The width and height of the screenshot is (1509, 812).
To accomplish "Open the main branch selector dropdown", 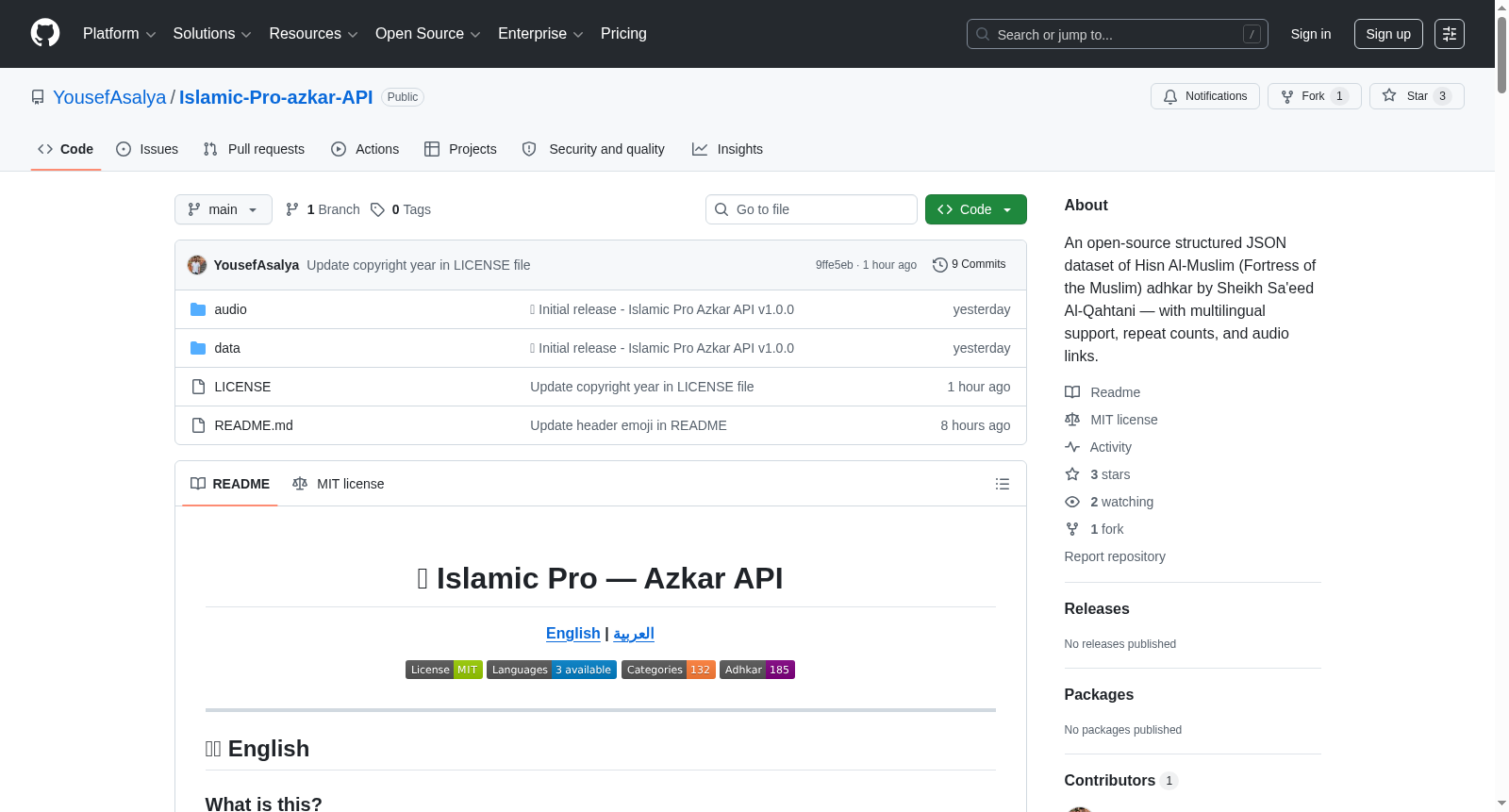I will [x=224, y=209].
